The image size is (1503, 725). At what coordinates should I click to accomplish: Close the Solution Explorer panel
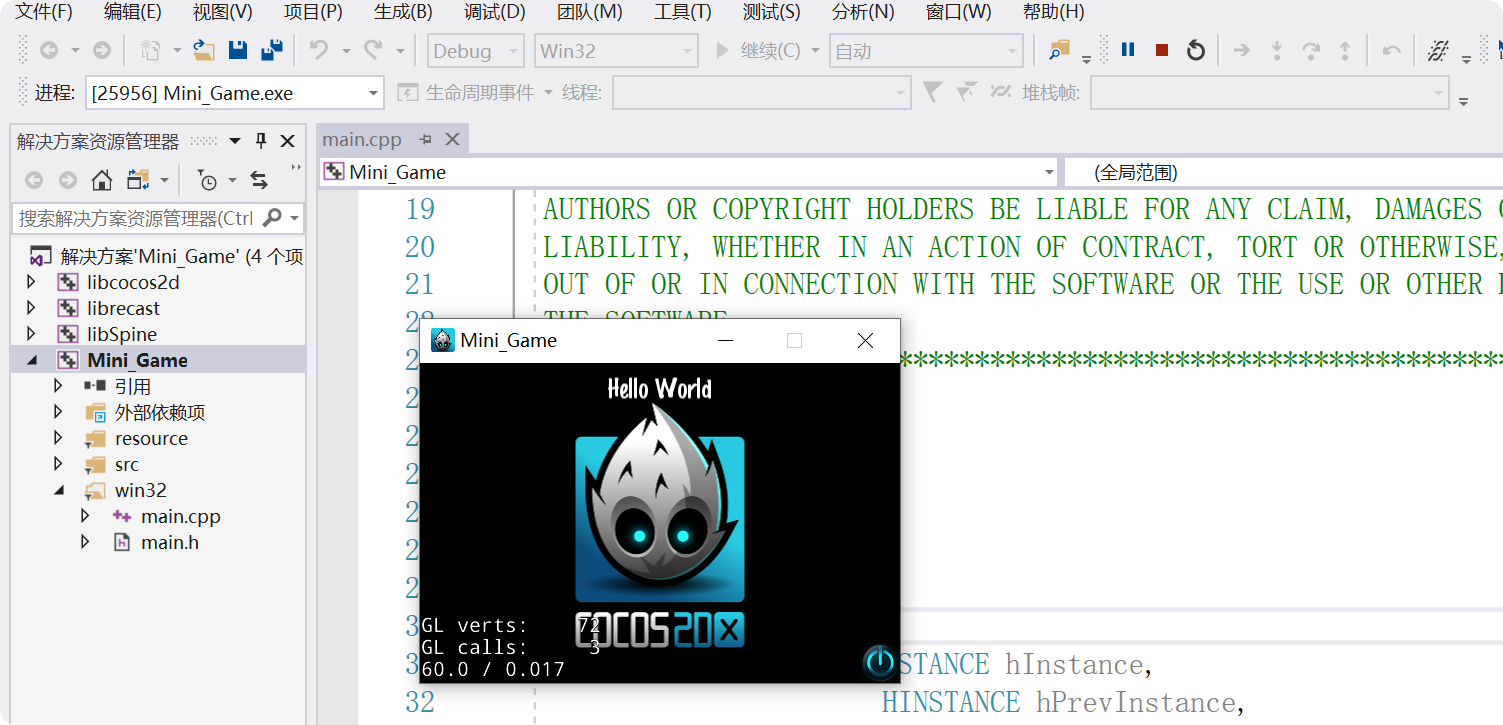(287, 141)
